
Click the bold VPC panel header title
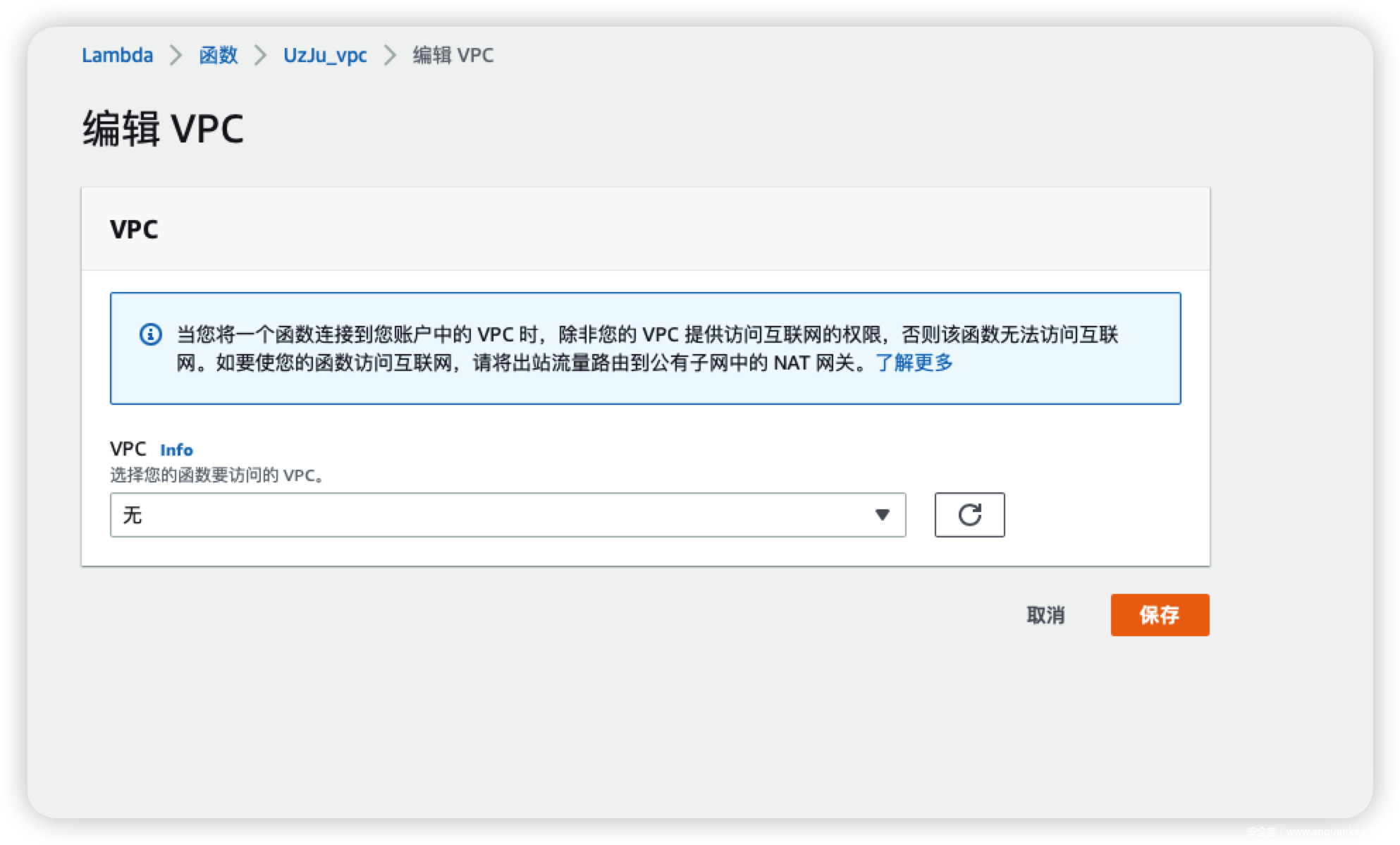(134, 229)
